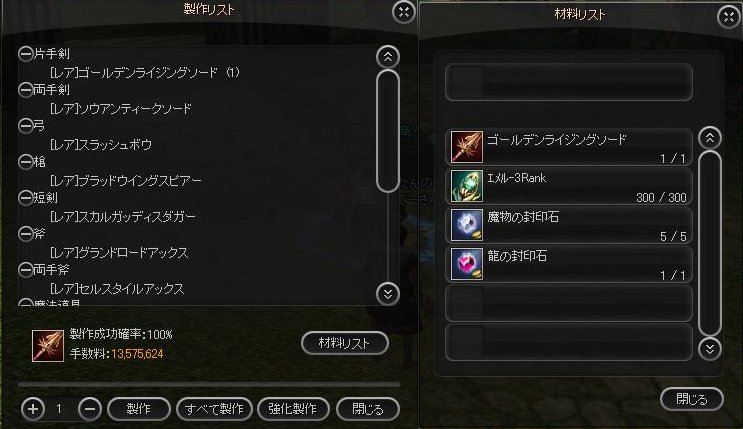Image resolution: width=743 pixels, height=429 pixels.
Task: Click the 強化製作 button
Action: click(293, 409)
